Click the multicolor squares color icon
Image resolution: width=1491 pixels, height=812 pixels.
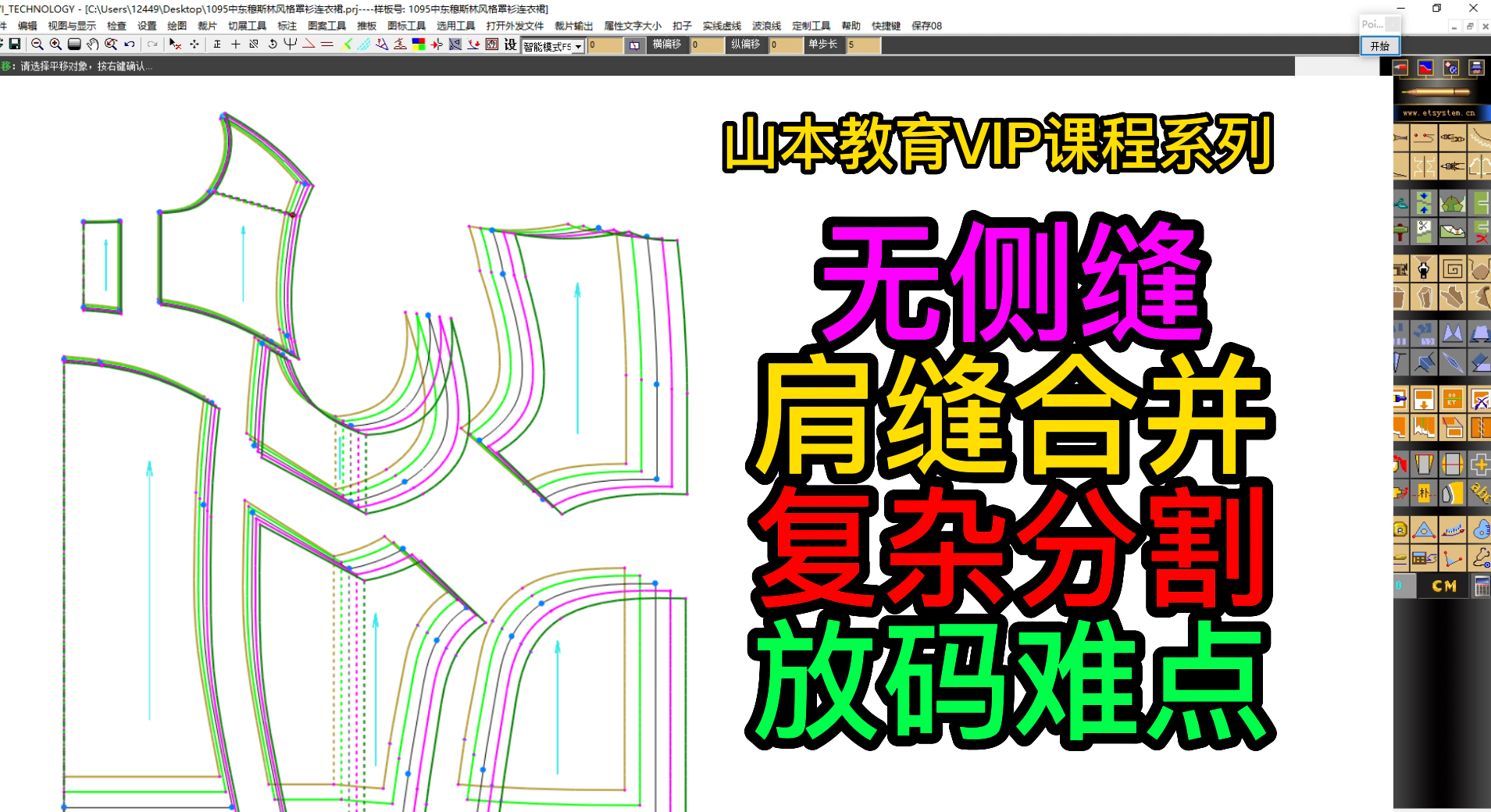(419, 45)
